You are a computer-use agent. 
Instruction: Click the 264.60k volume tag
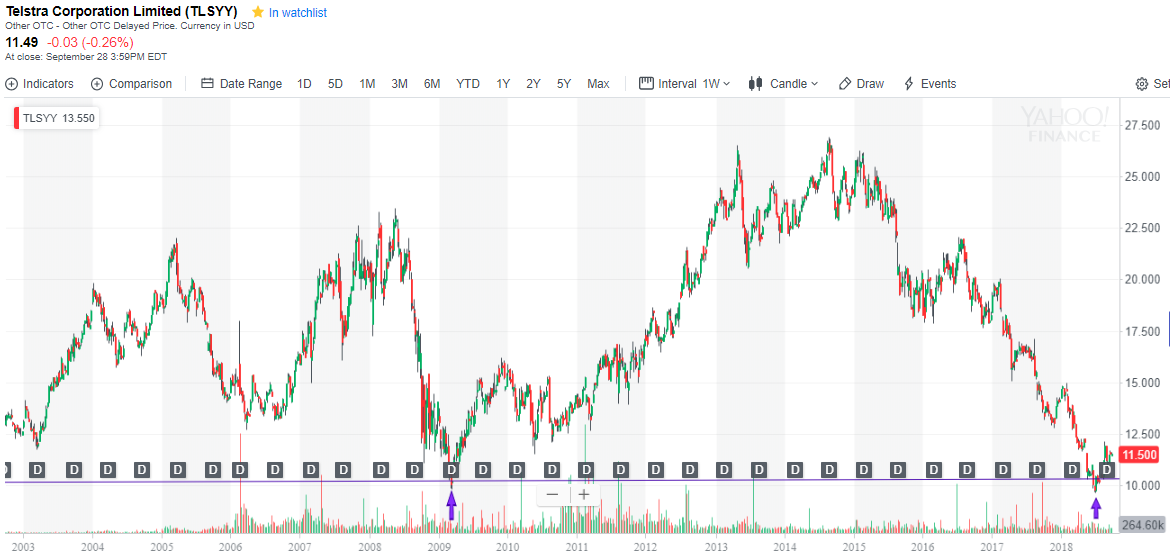point(1142,525)
